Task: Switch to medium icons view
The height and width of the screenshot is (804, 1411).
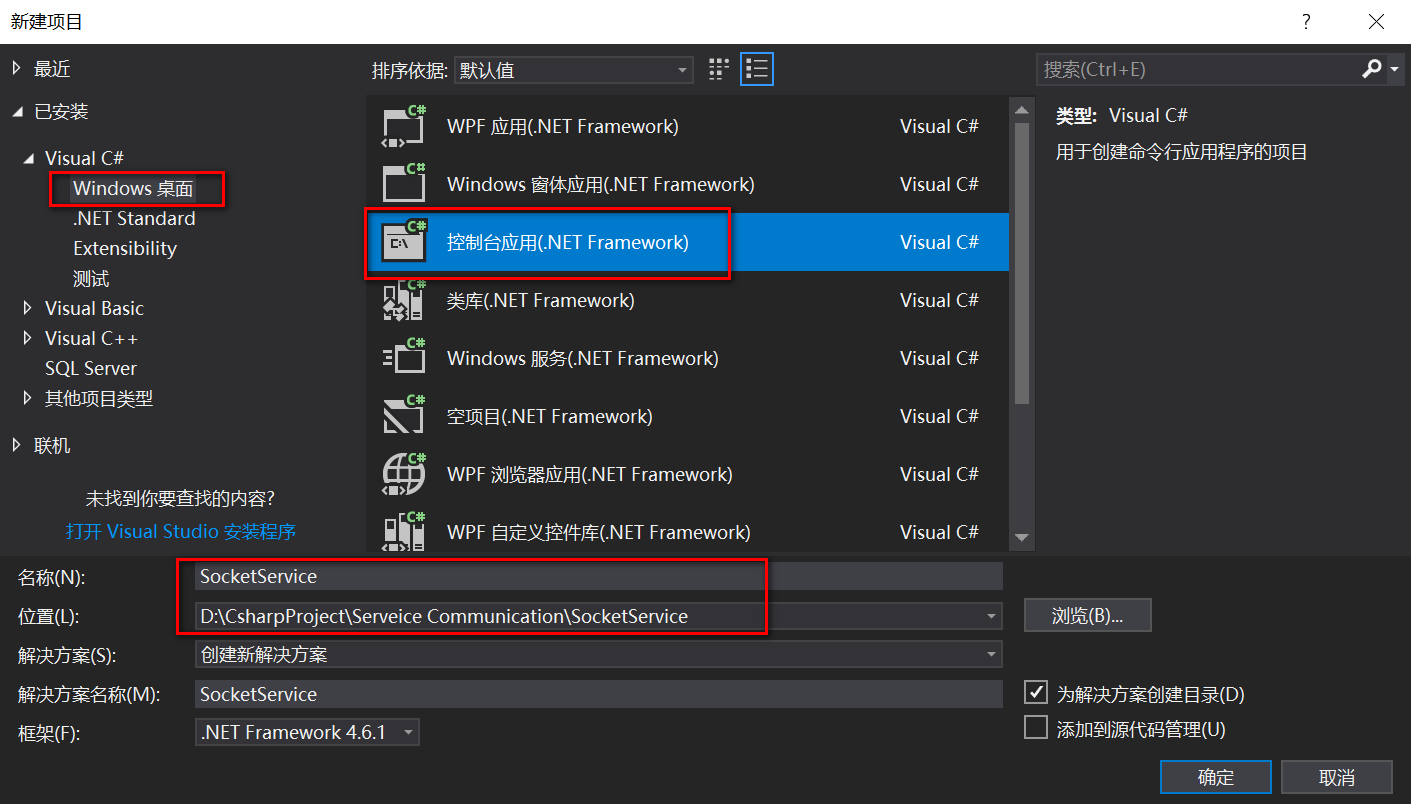Action: click(x=719, y=69)
